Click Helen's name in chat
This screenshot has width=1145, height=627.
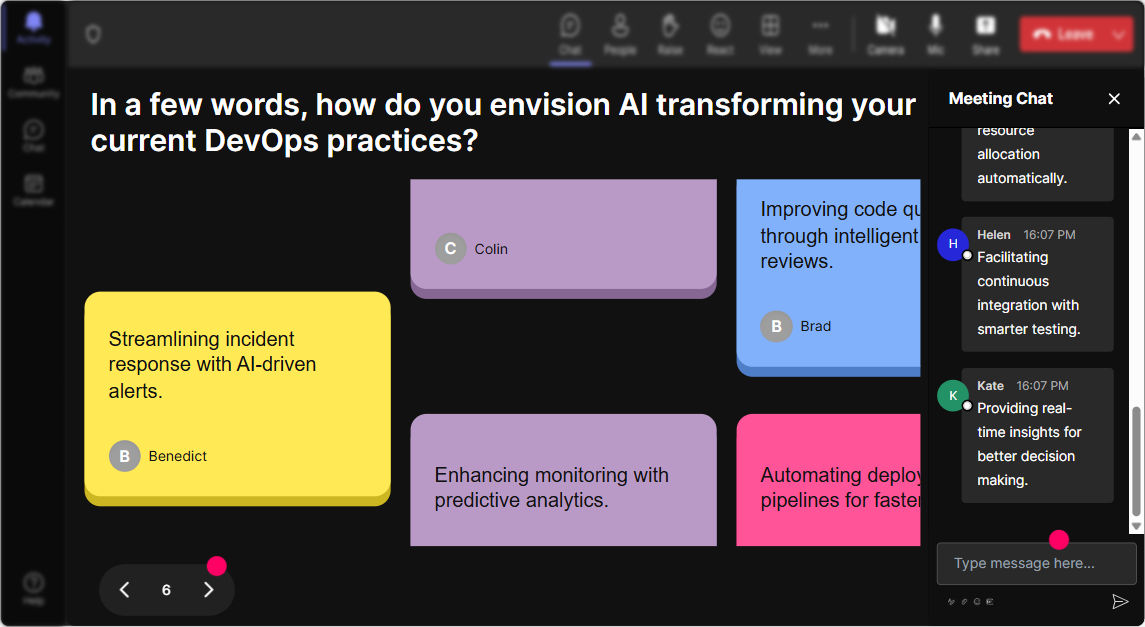994,234
